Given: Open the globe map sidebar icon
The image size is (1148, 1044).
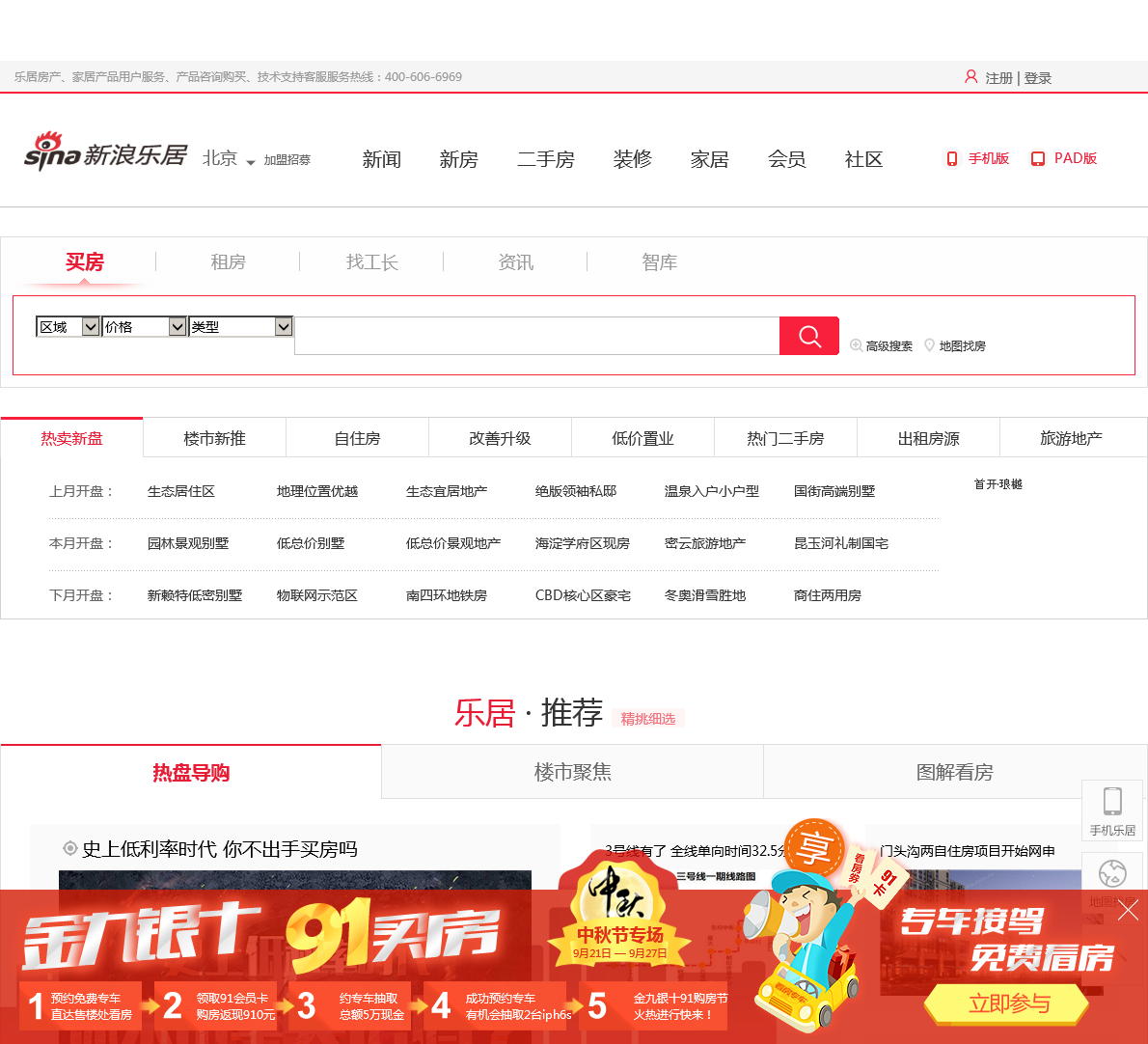Looking at the screenshot, I should (x=1113, y=874).
